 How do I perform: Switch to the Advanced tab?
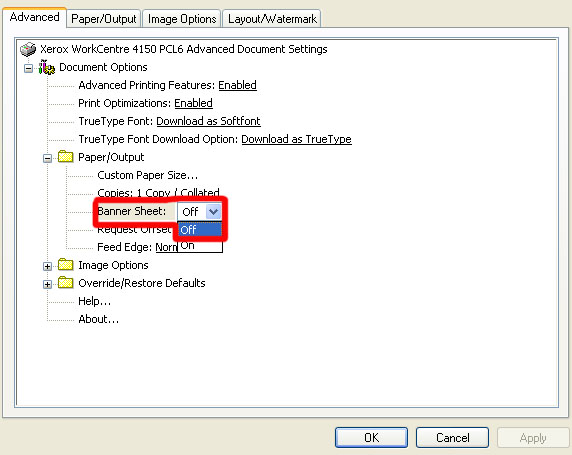(35, 17)
